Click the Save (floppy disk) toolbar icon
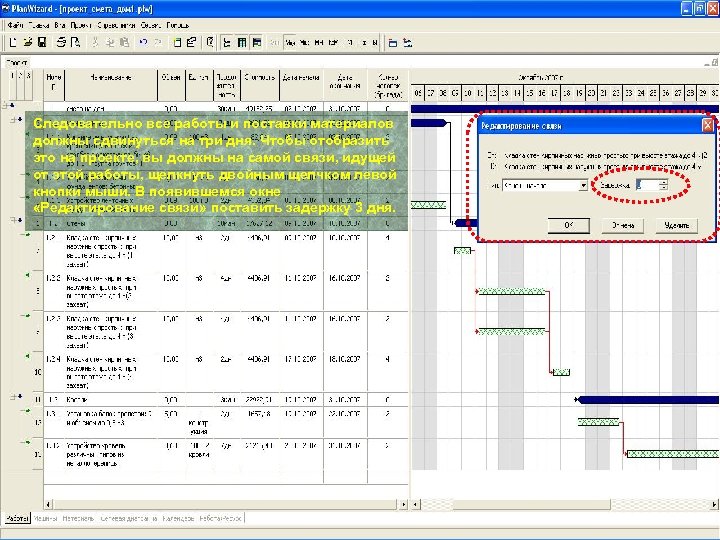Viewport: 720px width, 540px height. click(x=42, y=42)
